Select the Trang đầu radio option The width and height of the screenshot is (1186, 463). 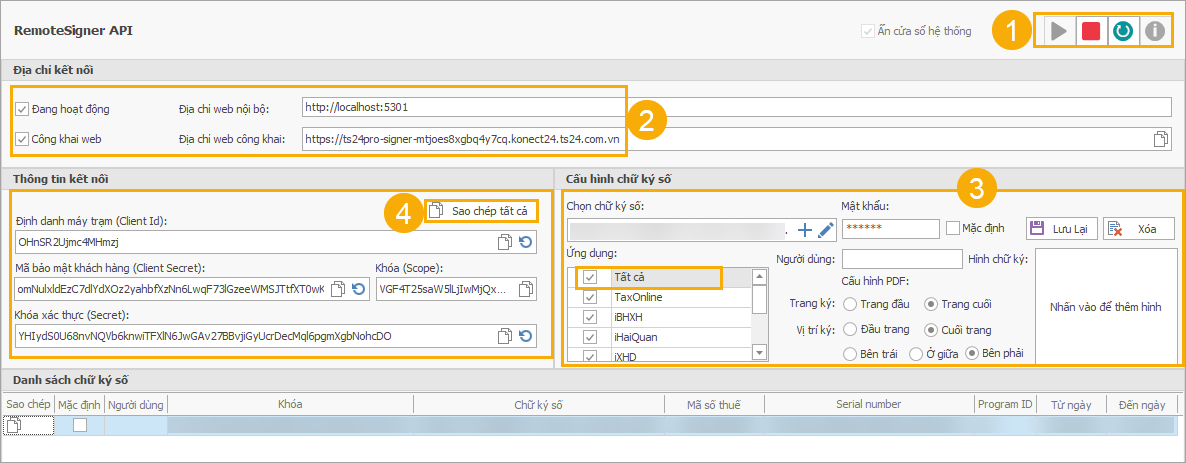click(849, 304)
